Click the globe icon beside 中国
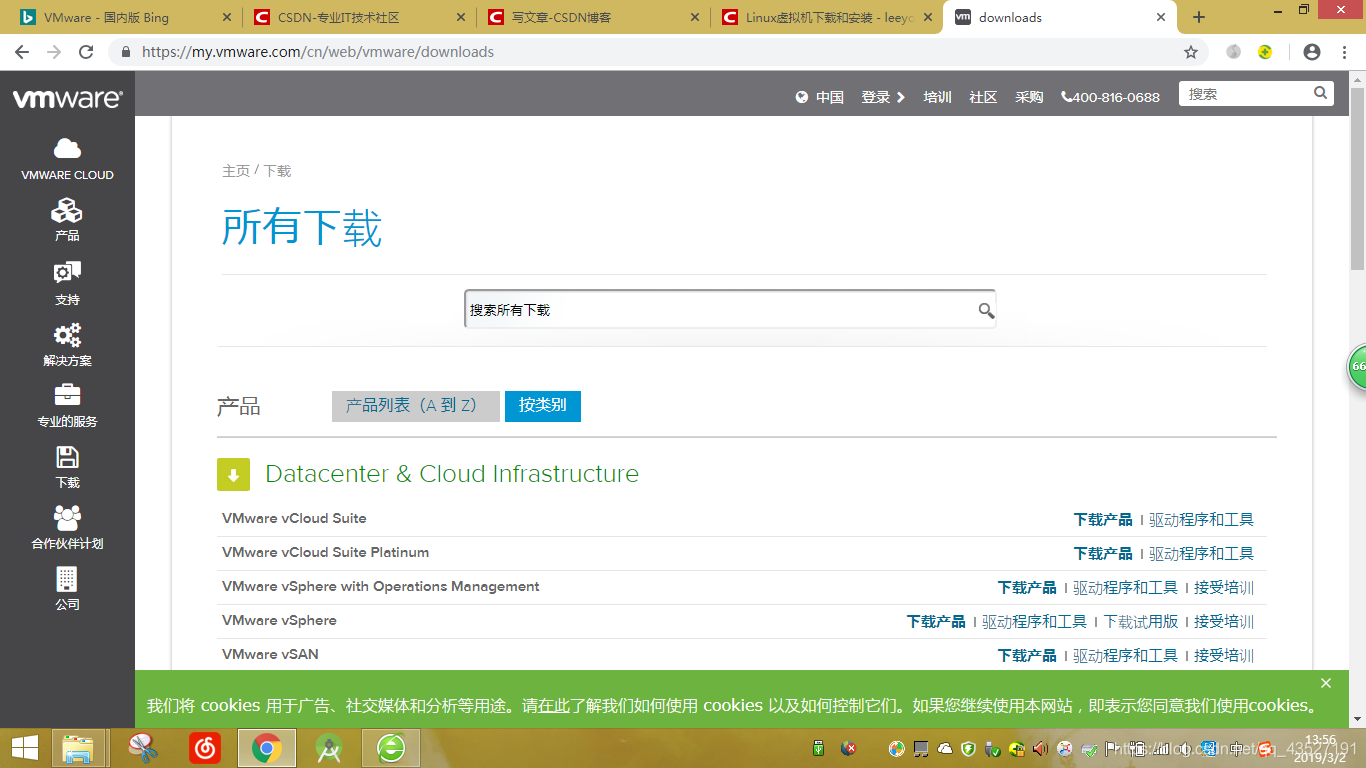 [x=802, y=97]
